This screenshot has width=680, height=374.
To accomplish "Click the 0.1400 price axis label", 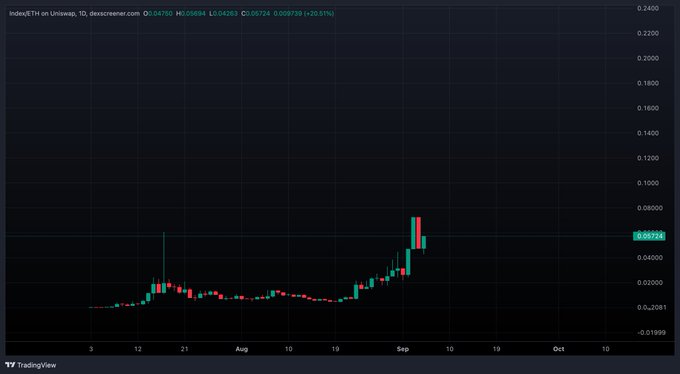I will tap(649, 133).
